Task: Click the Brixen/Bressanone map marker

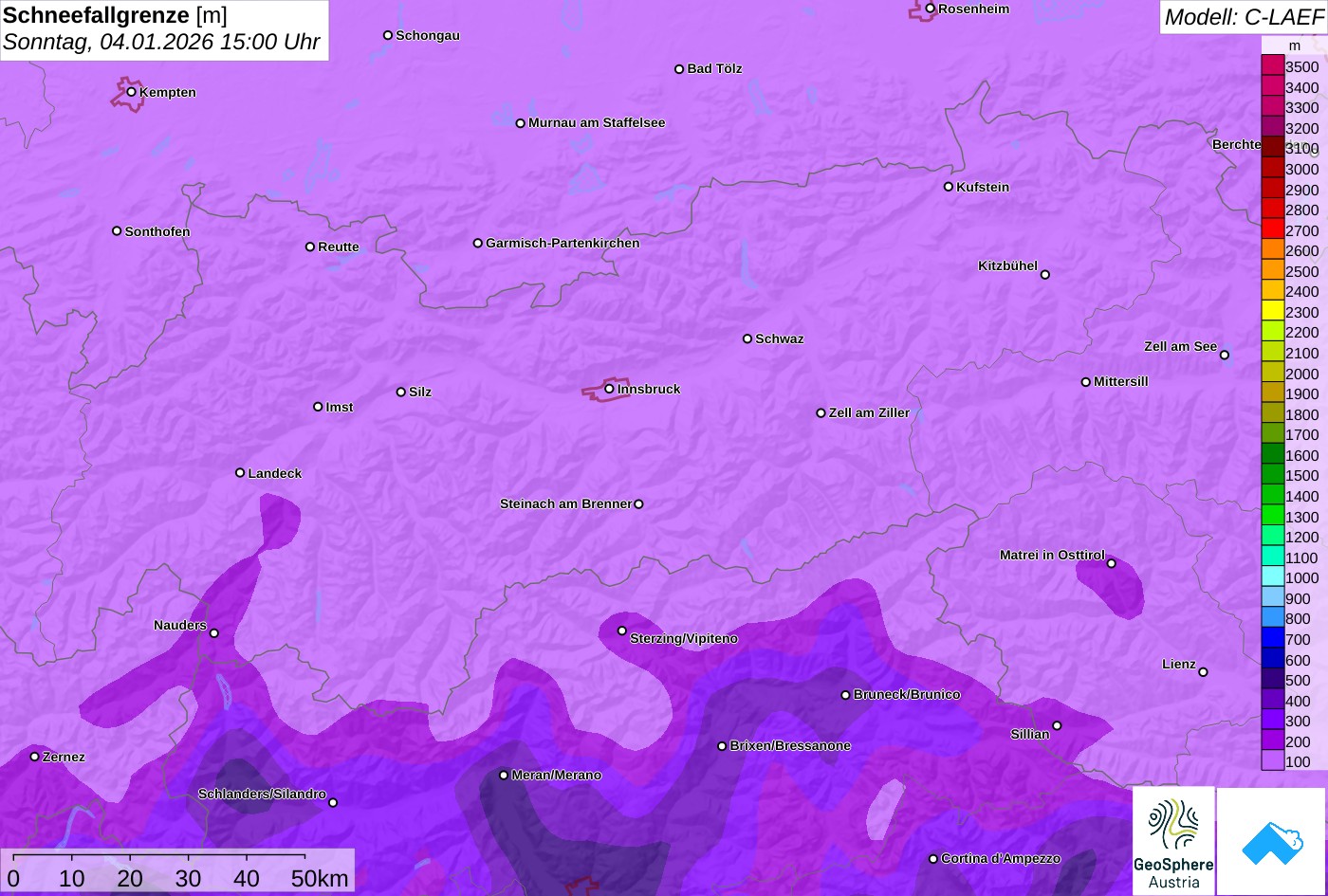Action: point(722,746)
